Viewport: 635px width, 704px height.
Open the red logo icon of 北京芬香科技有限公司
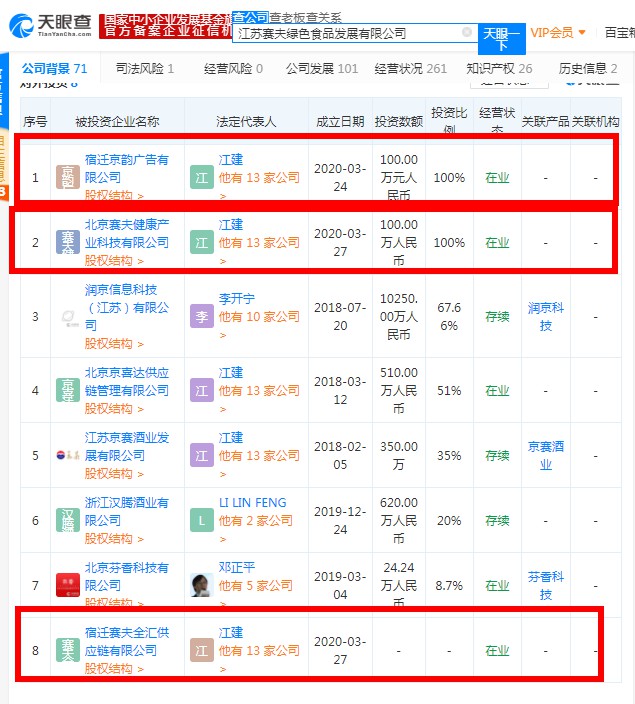coord(68,585)
